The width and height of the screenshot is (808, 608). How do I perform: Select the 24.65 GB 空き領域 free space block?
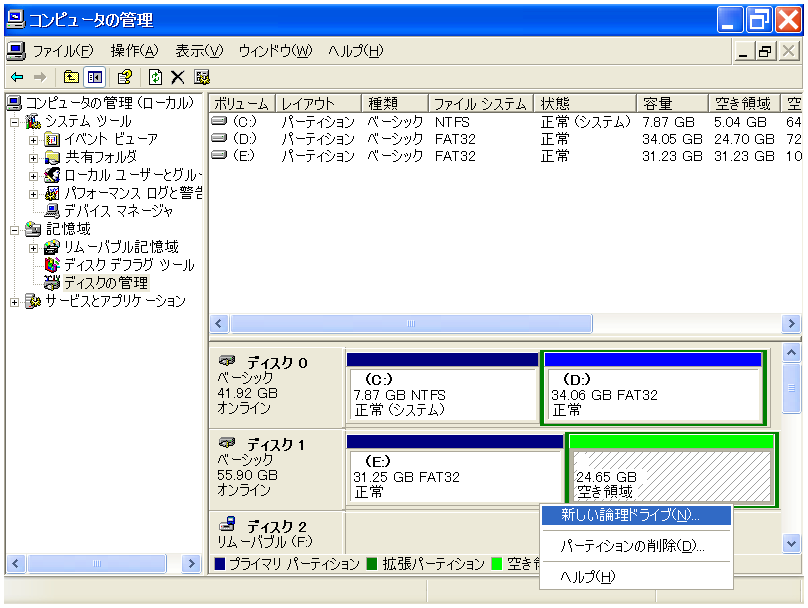pyautogui.click(x=672, y=469)
